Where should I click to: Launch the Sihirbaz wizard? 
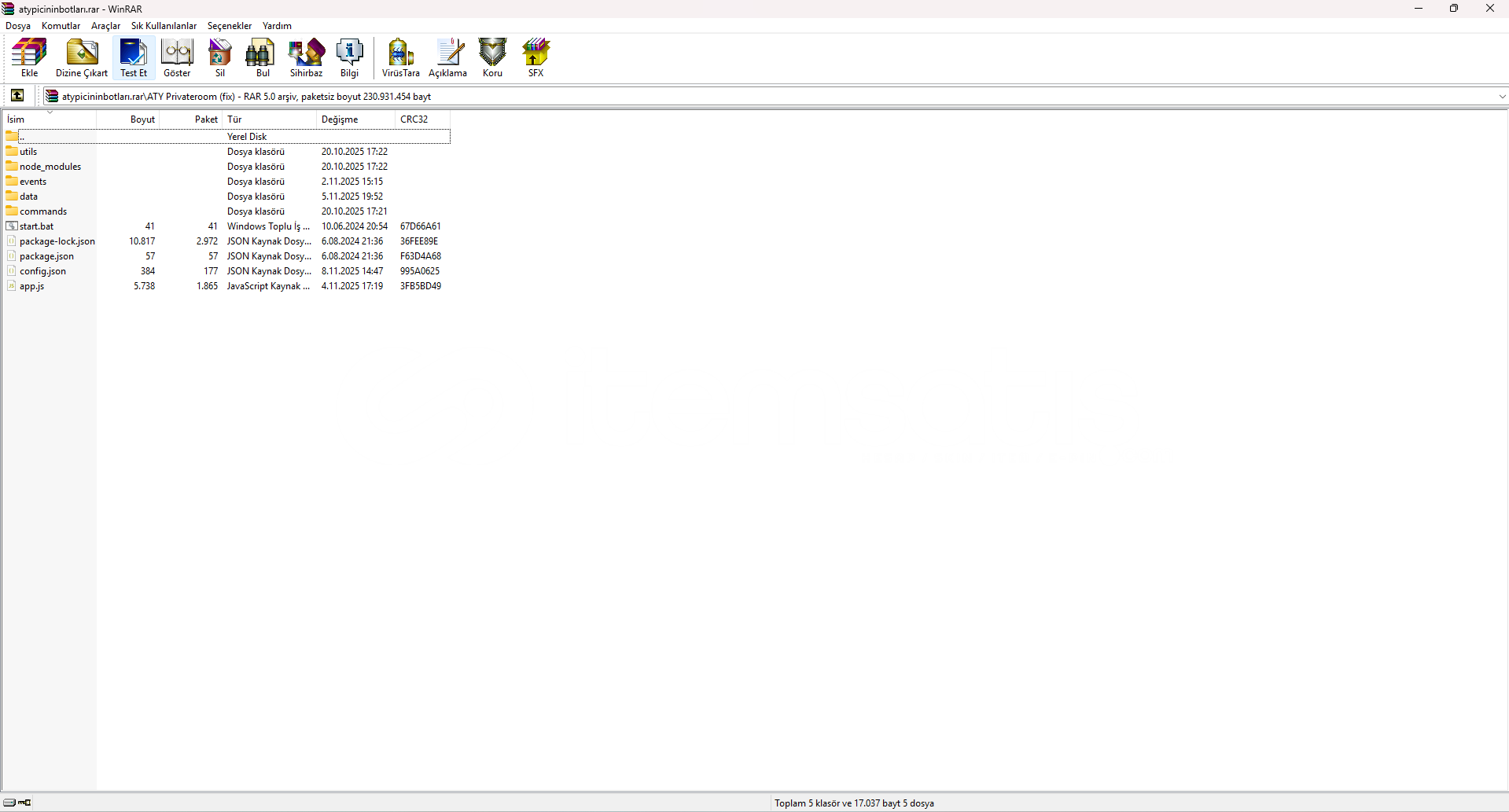[306, 57]
